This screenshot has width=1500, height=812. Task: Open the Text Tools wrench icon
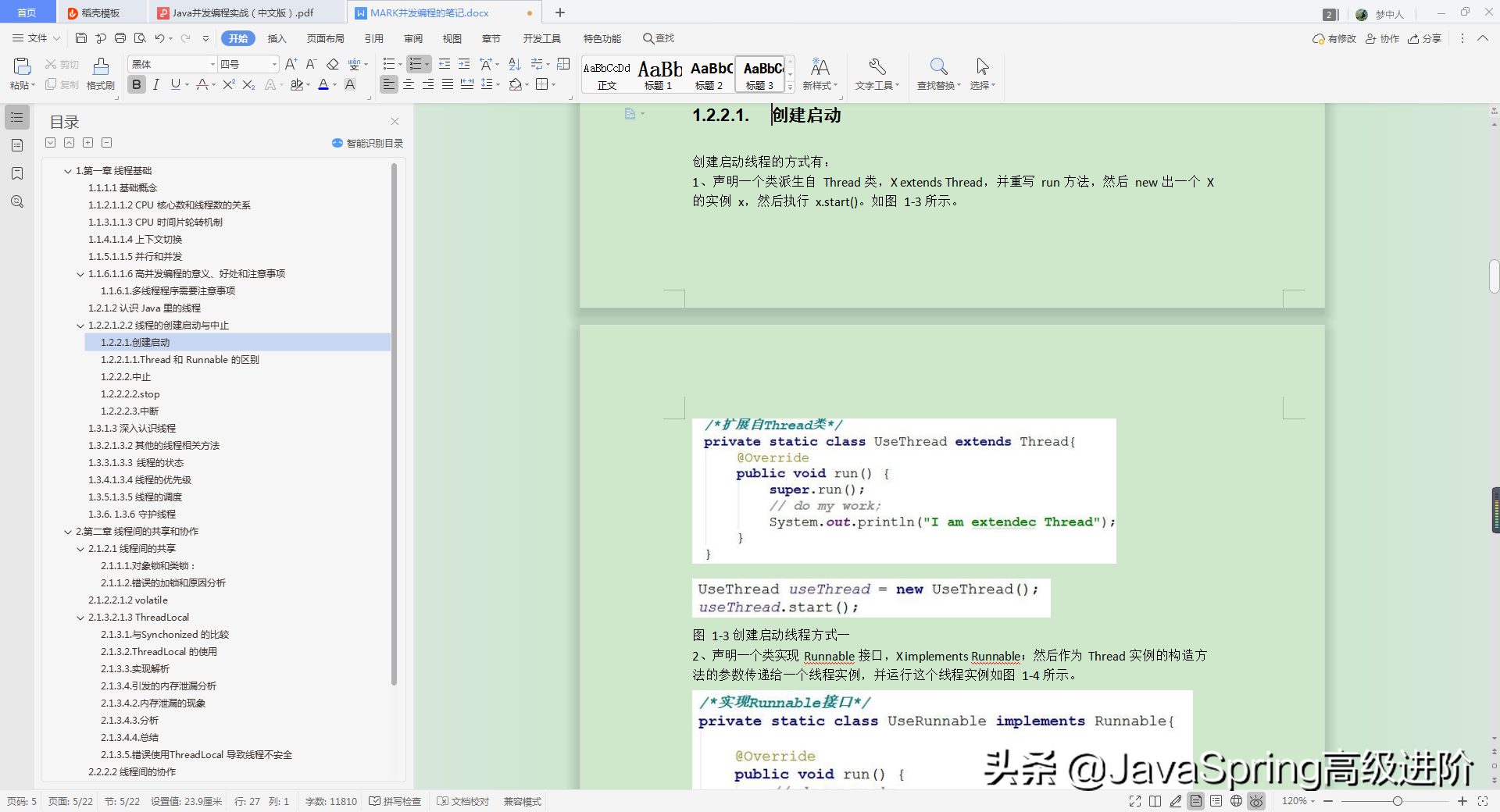point(877,66)
